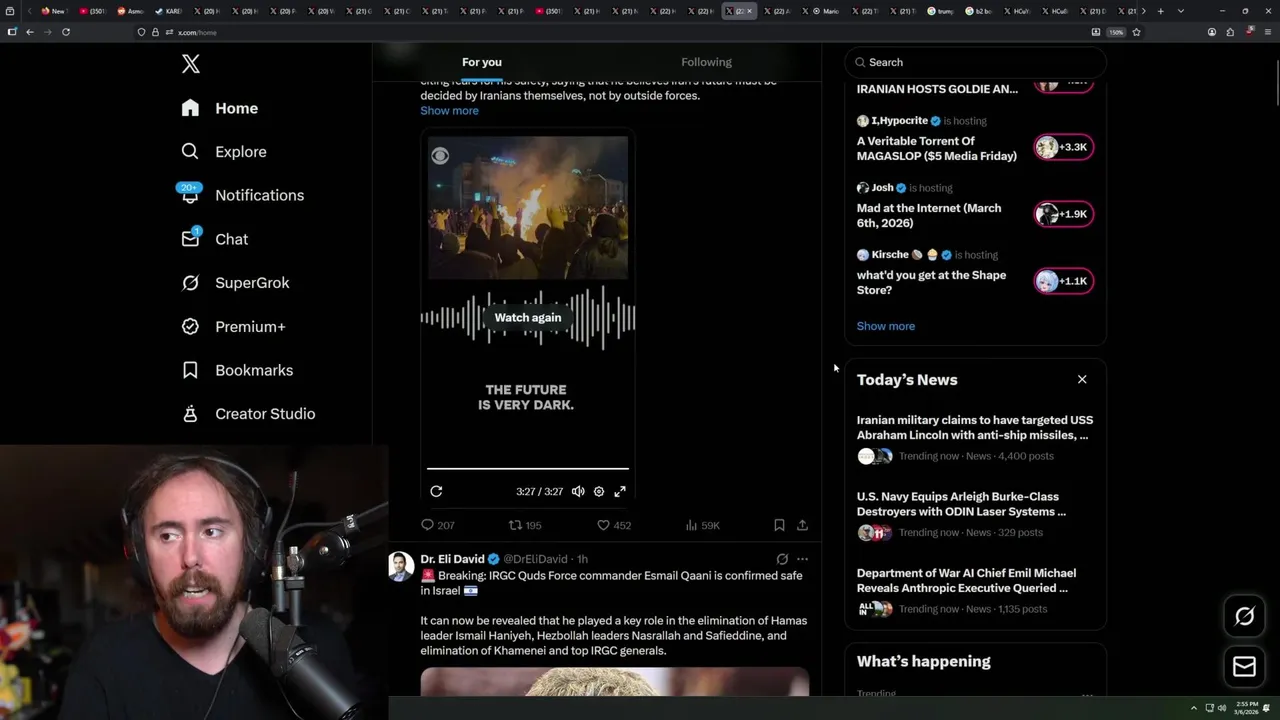
Task: Open the 150% zoom level indicator
Action: 1116,32
